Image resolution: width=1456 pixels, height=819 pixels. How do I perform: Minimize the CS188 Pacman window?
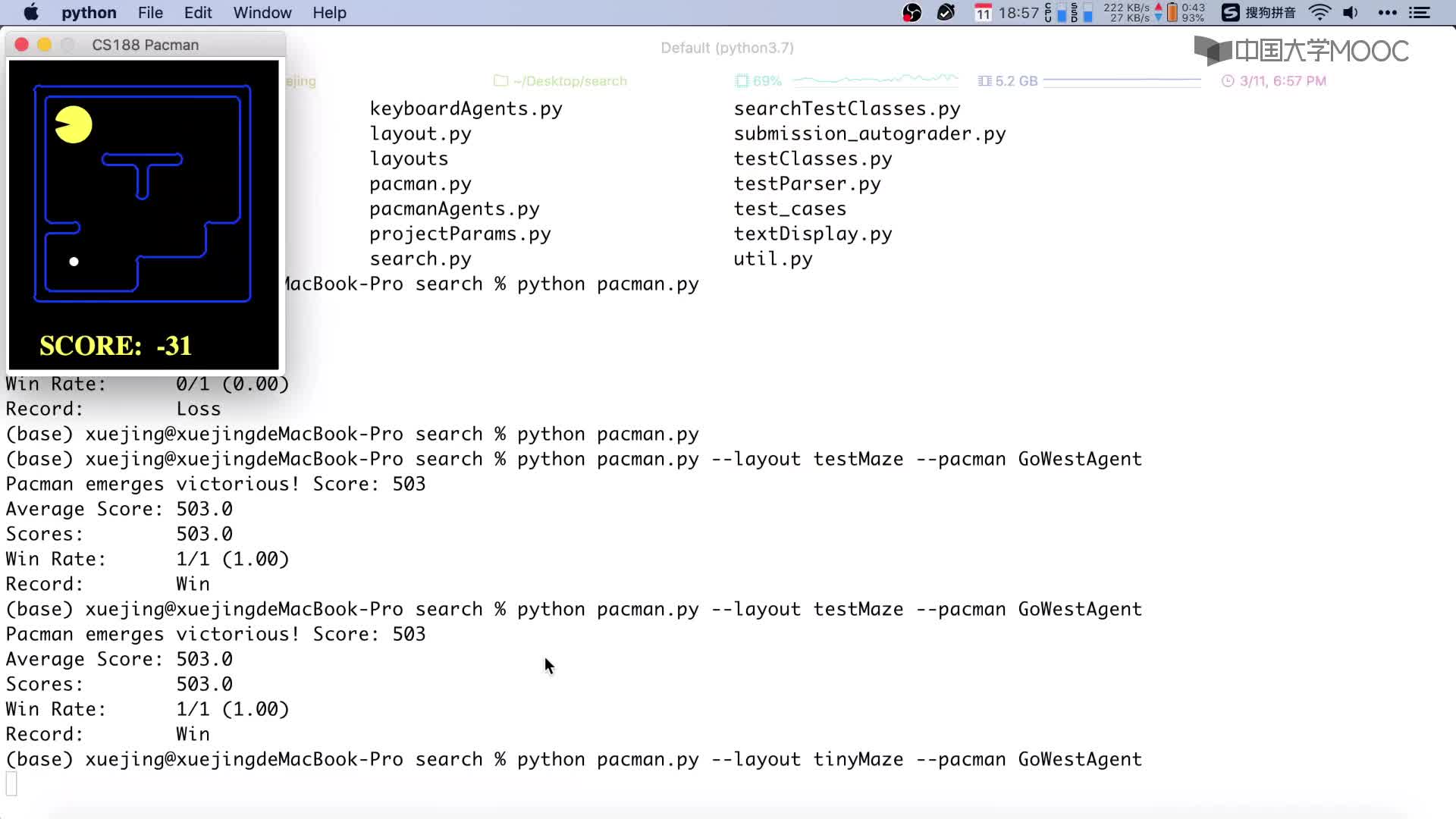(45, 45)
